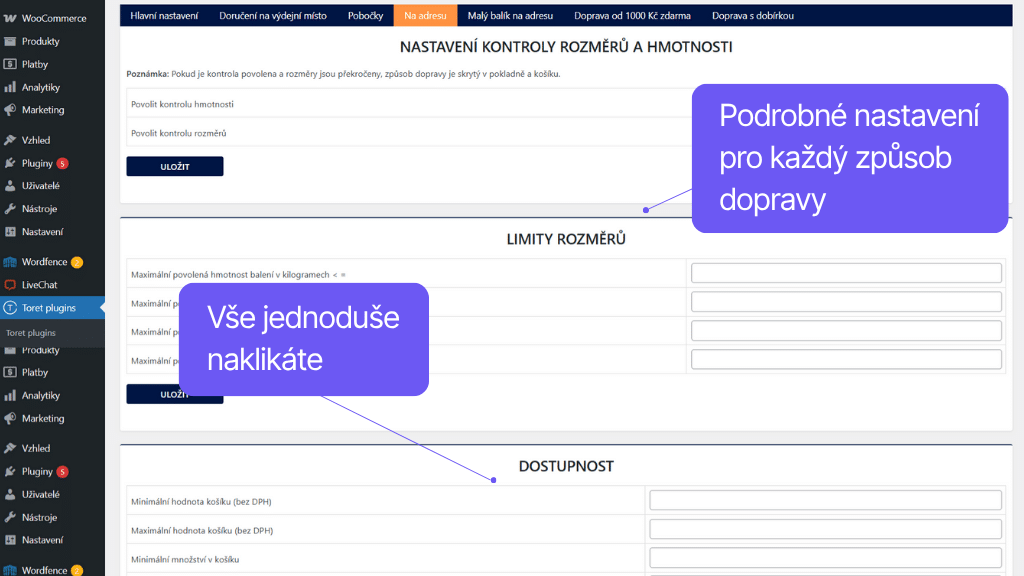Open the LiveChat sidebar item
This screenshot has height=576, width=1024.
click(41, 285)
